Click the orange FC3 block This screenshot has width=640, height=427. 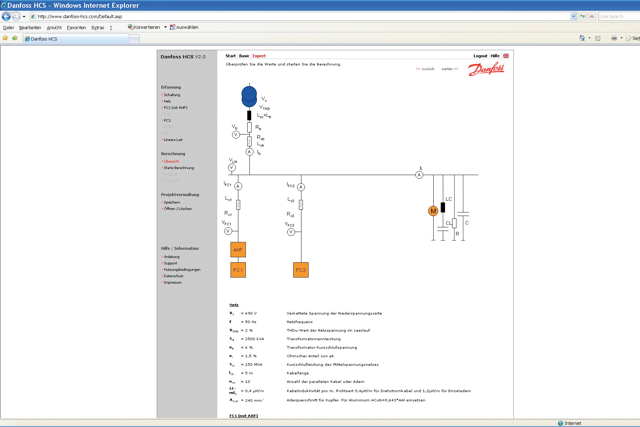click(x=300, y=270)
